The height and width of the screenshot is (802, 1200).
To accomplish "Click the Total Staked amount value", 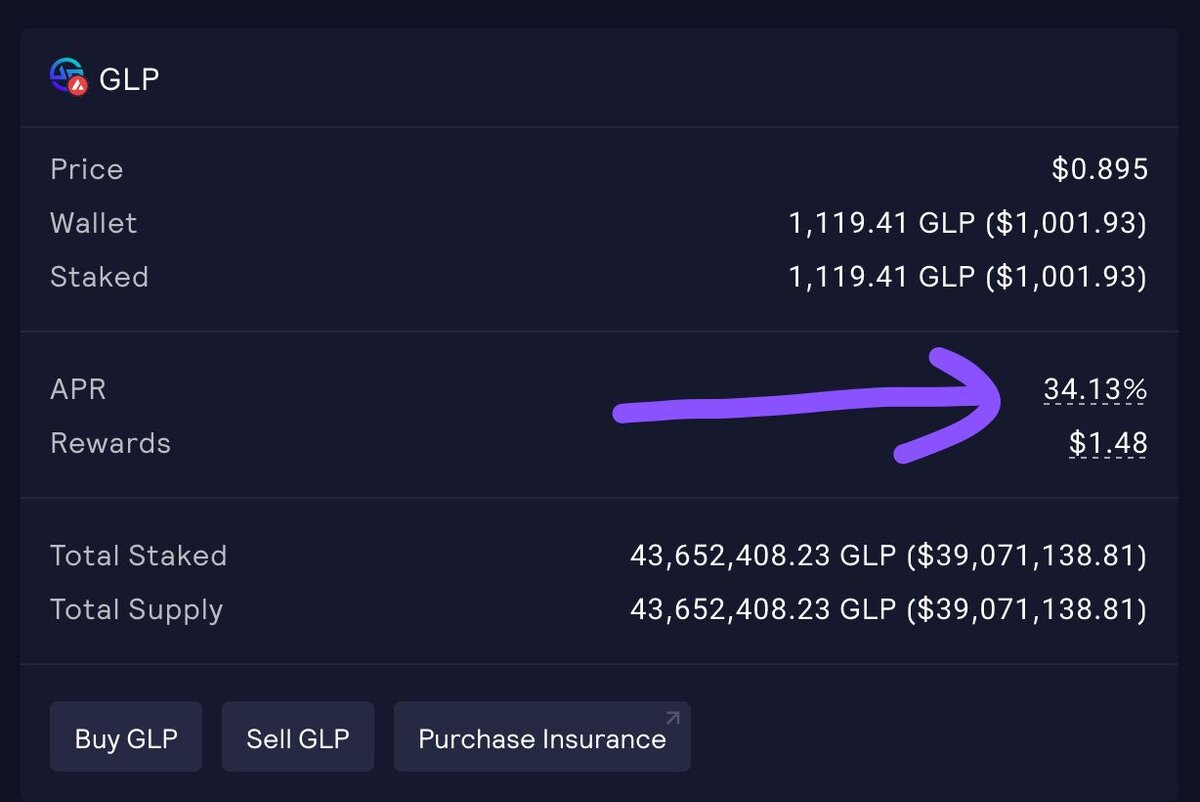I will pos(888,556).
